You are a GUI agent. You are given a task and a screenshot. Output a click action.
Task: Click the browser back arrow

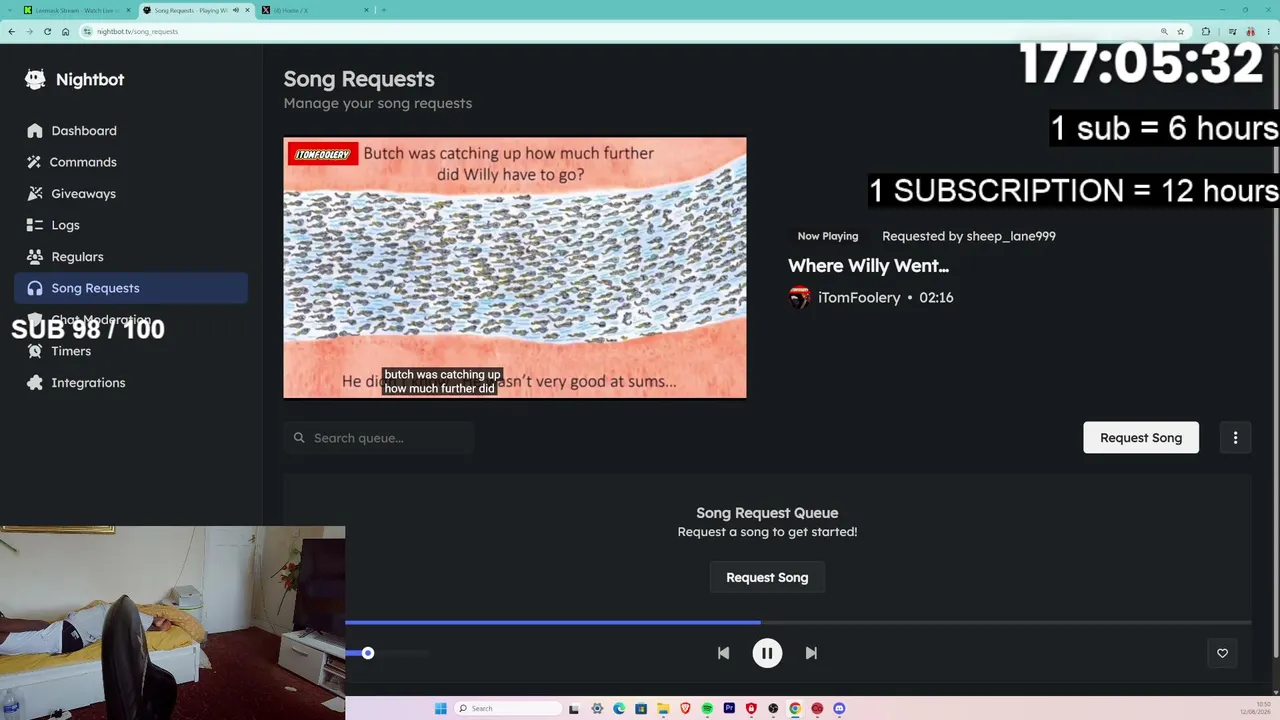click(x=12, y=32)
